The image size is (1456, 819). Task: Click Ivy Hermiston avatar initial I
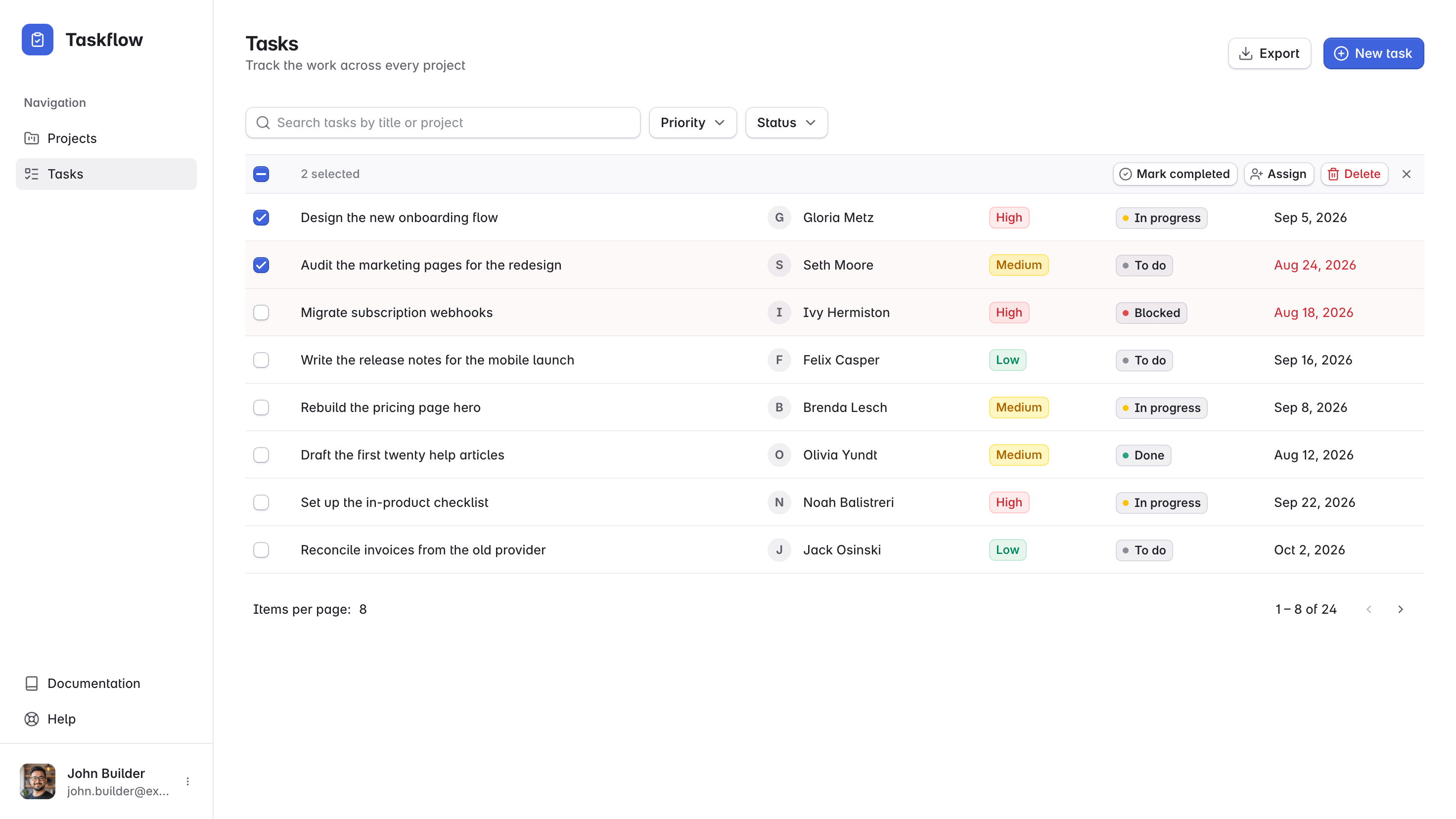(x=779, y=313)
